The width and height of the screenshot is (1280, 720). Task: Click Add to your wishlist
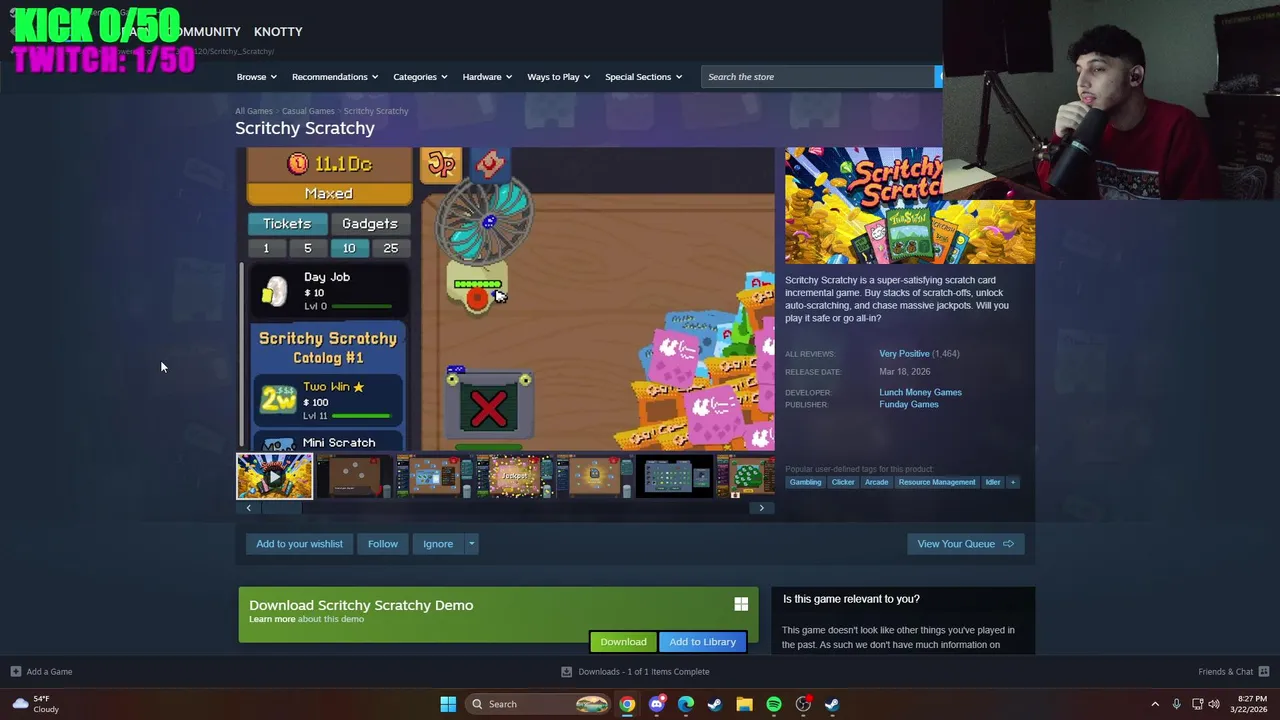tap(299, 544)
